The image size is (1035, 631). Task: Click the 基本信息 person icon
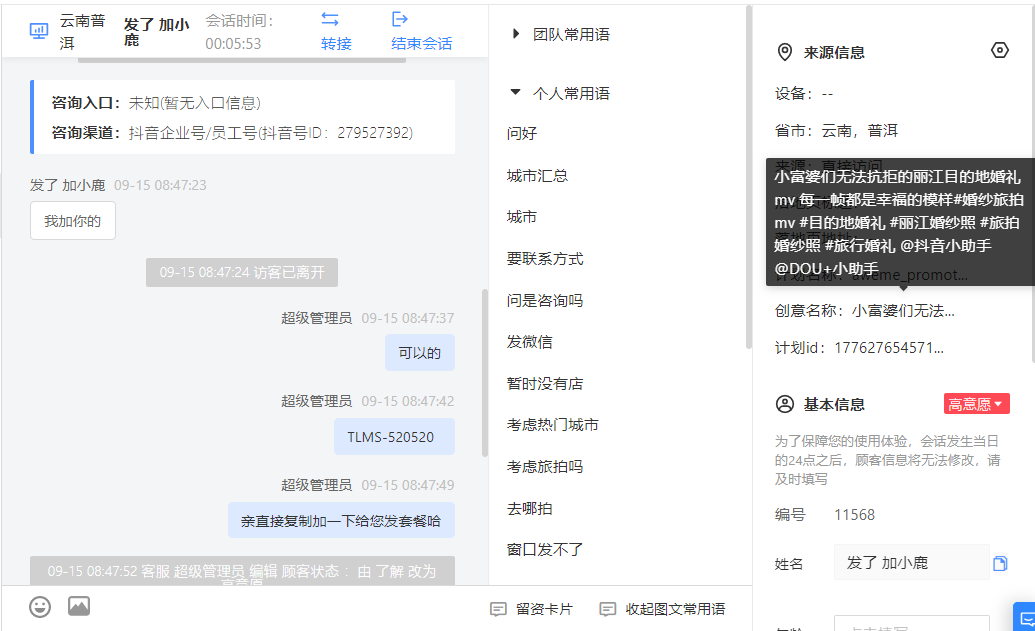(x=784, y=404)
